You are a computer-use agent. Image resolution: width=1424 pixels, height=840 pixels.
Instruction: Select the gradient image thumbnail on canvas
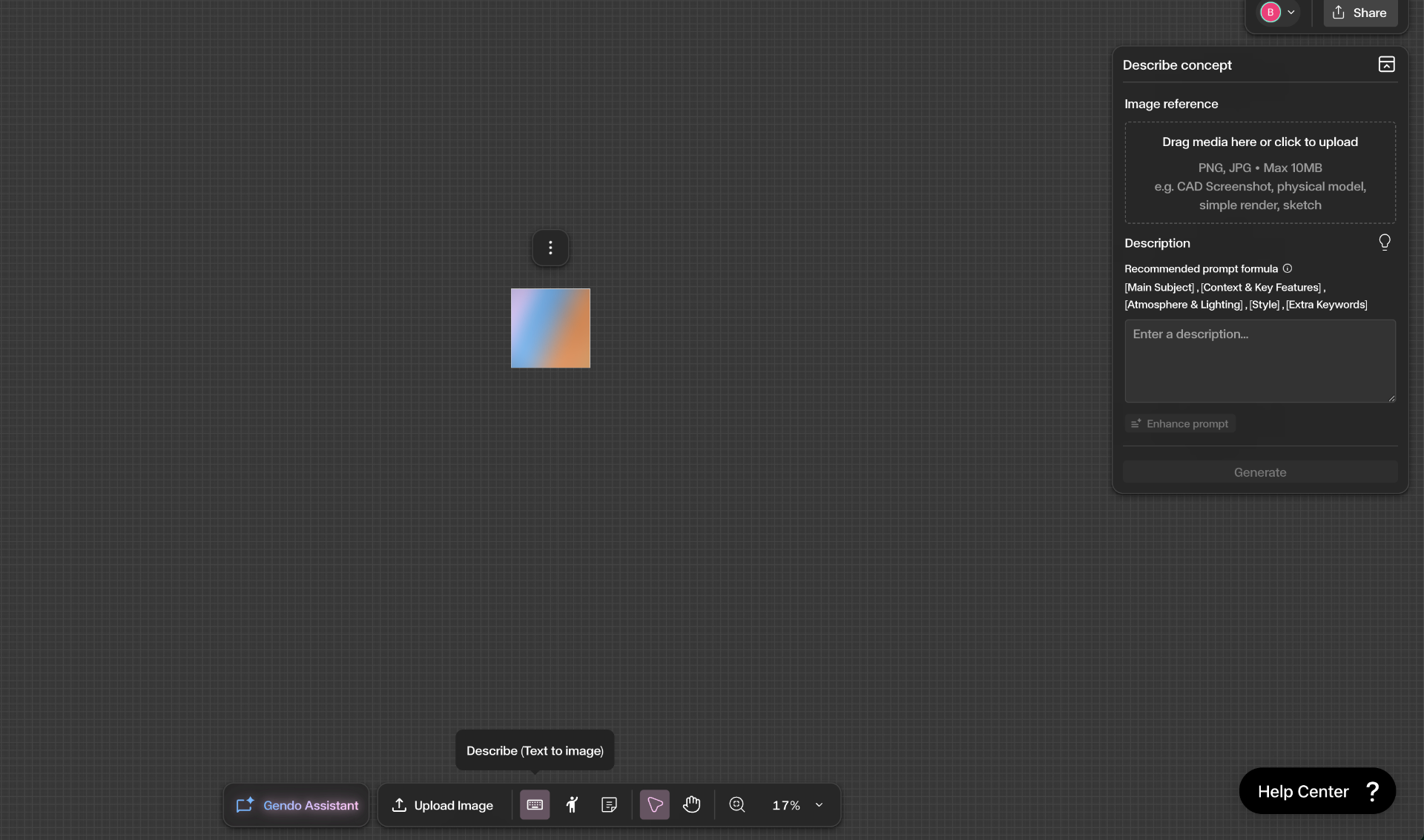[550, 328]
